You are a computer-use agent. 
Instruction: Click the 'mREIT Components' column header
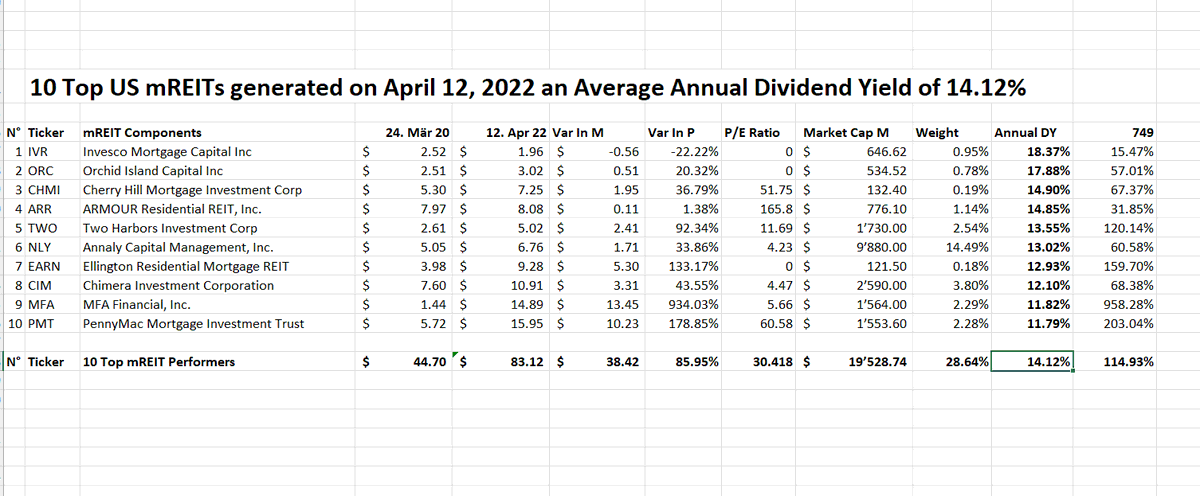coord(143,132)
